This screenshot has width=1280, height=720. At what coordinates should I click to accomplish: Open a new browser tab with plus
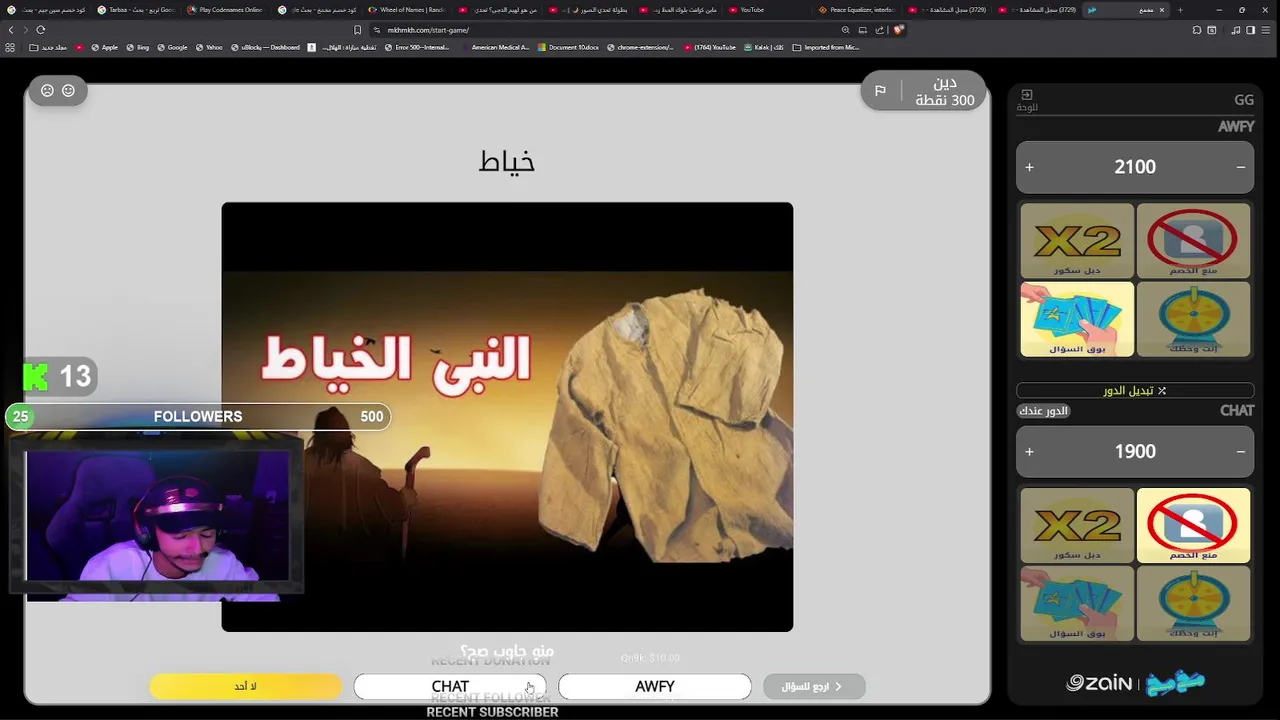1180,10
